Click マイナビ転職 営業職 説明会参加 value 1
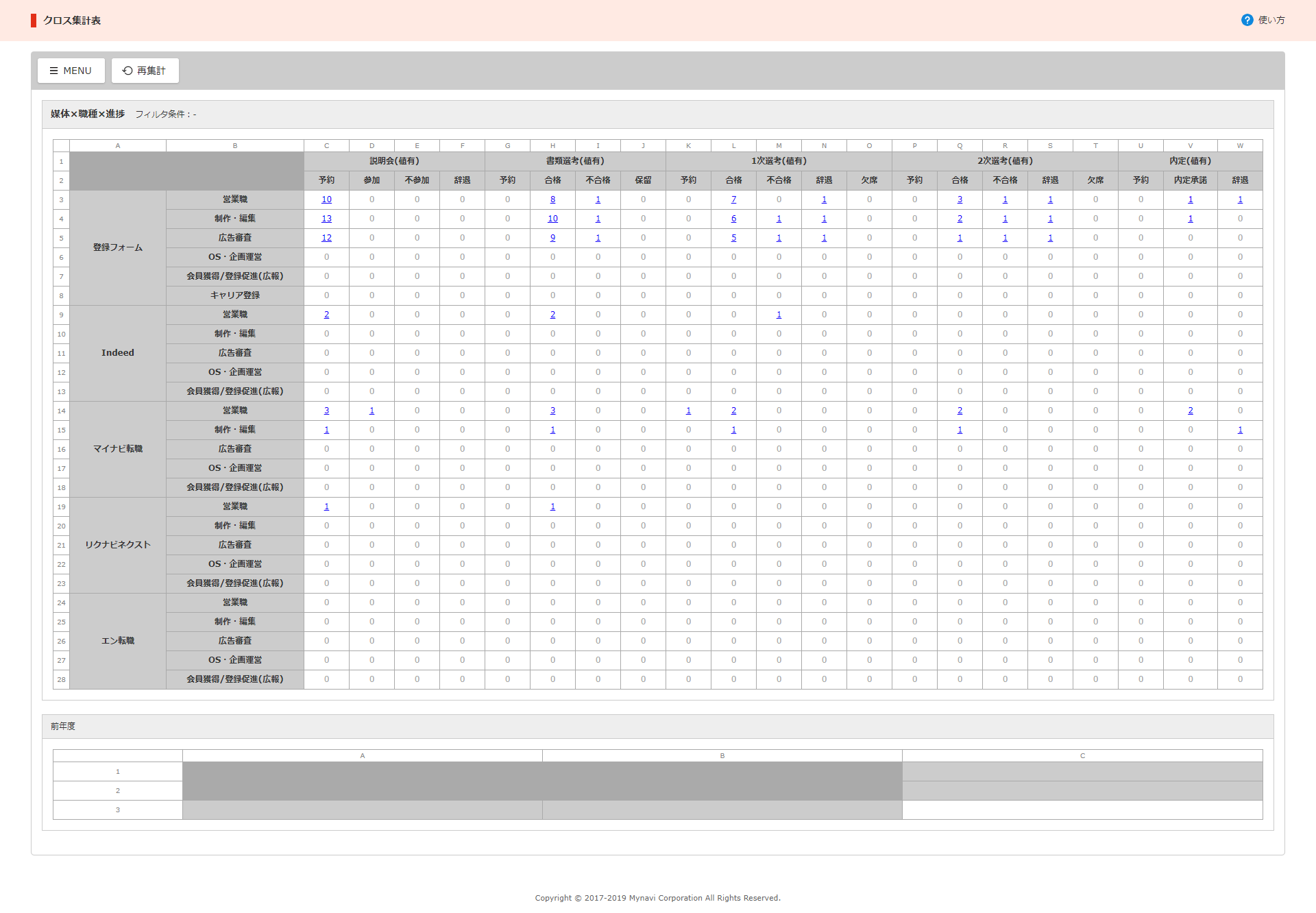The height and width of the screenshot is (913, 1316). (371, 411)
